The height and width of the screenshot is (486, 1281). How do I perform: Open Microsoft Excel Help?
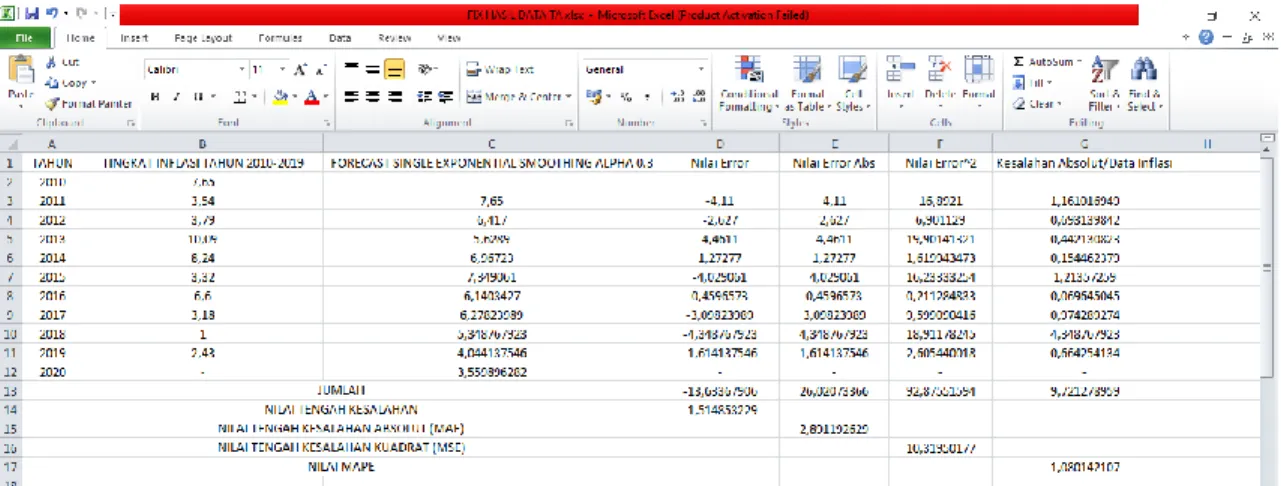(1206, 37)
